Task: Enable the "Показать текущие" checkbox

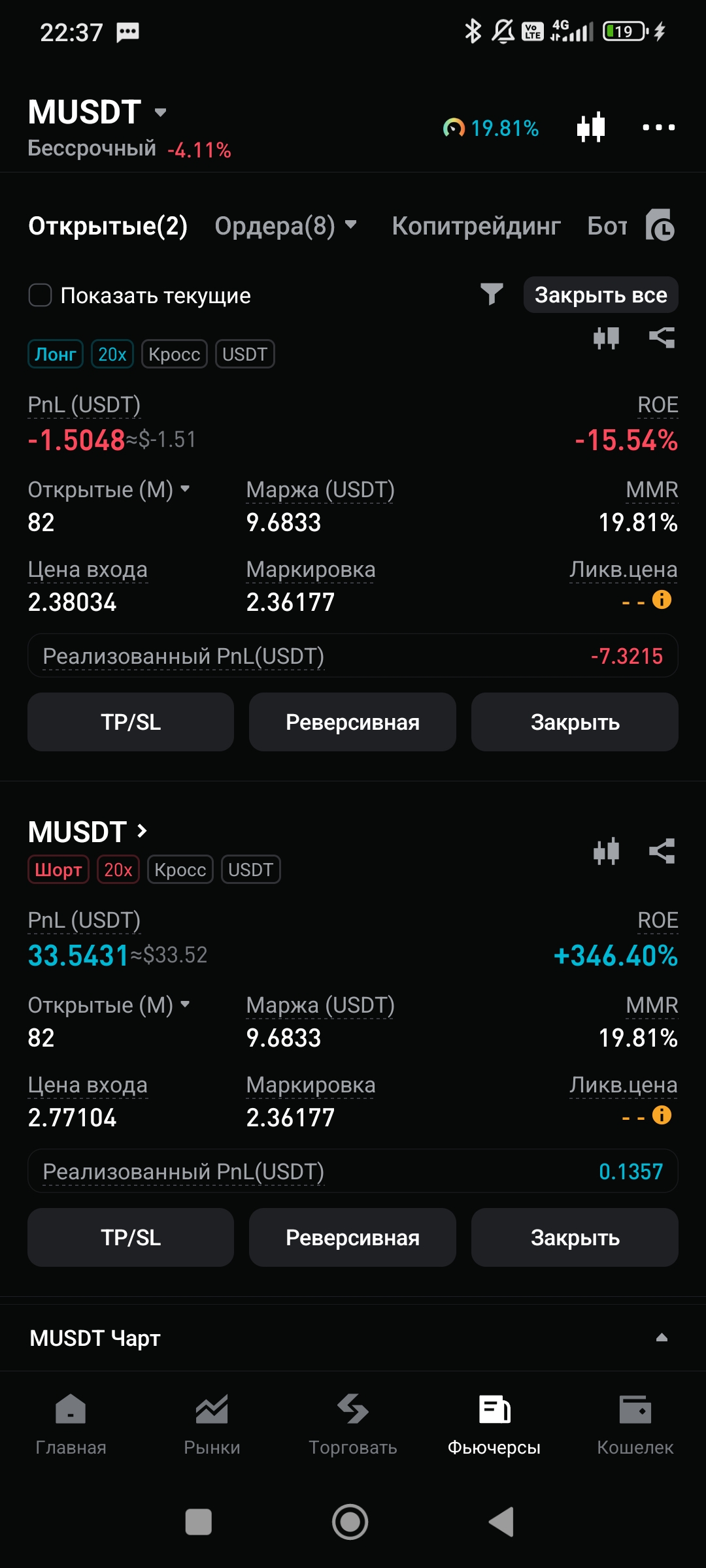Action: point(41,295)
